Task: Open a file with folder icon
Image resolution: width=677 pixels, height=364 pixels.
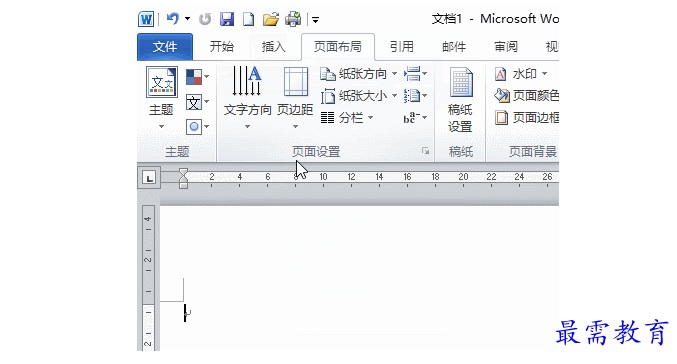Action: click(x=271, y=19)
